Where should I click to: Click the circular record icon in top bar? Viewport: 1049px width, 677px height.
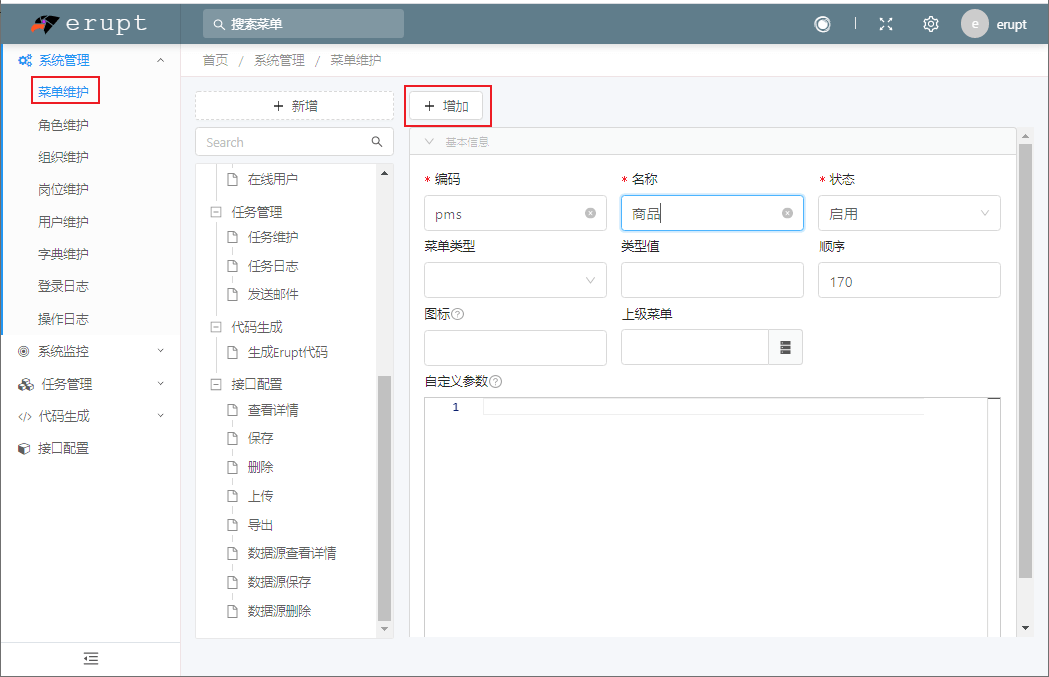coord(822,24)
